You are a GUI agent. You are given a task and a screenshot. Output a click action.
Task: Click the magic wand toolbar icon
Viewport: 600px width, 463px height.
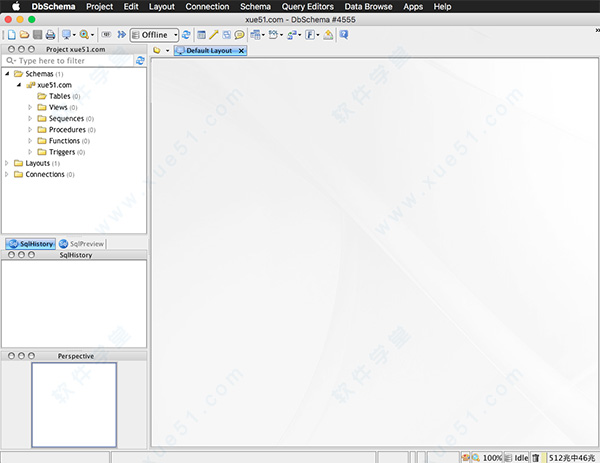tap(214, 35)
